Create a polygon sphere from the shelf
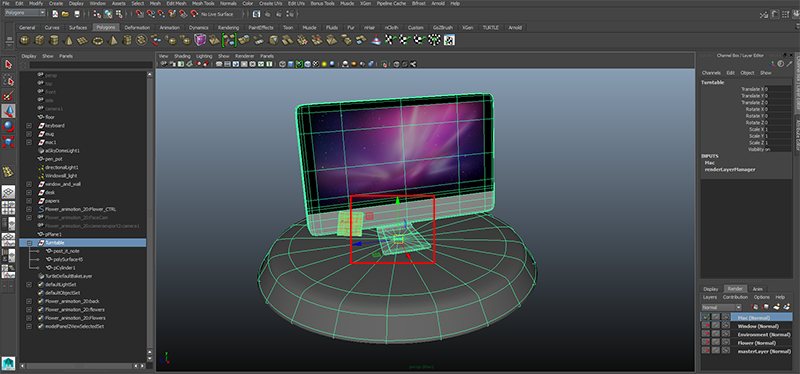The height and width of the screenshot is (374, 800). pyautogui.click(x=24, y=40)
